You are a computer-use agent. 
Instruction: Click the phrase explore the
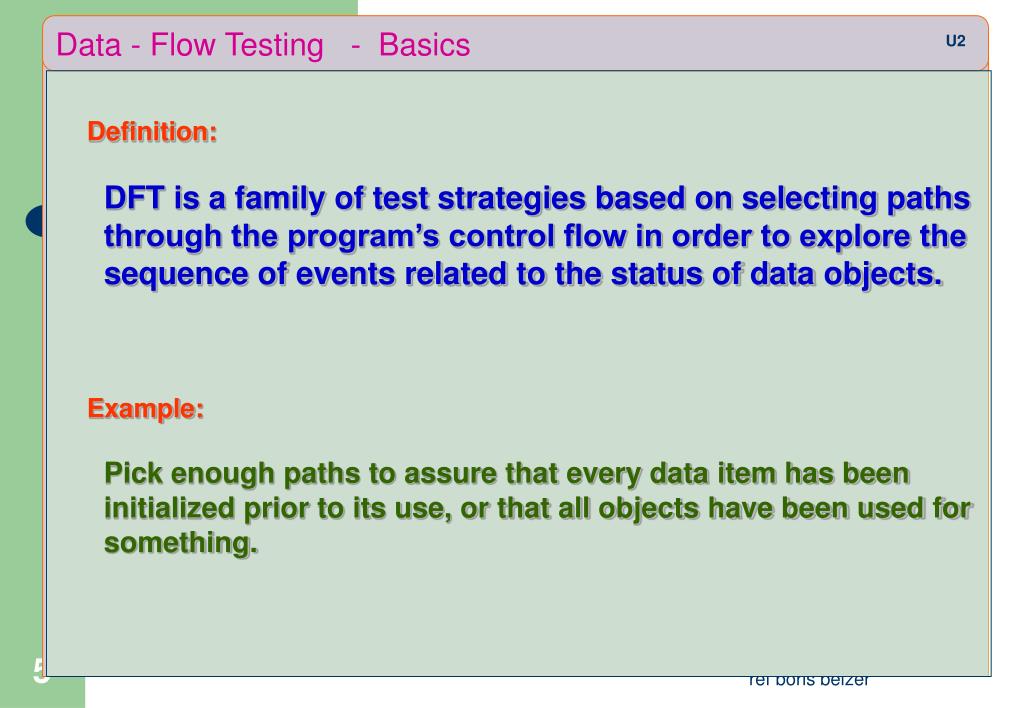(x=883, y=237)
